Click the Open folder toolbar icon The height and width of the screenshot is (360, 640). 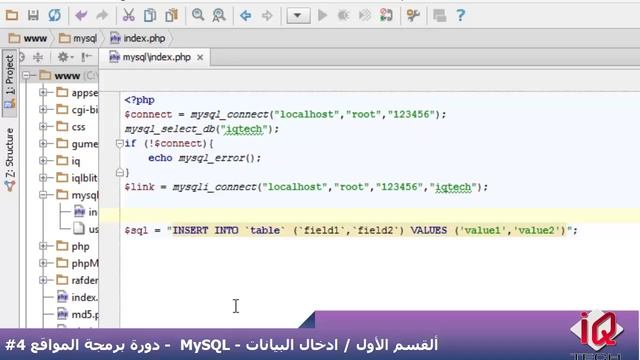tap(12, 16)
